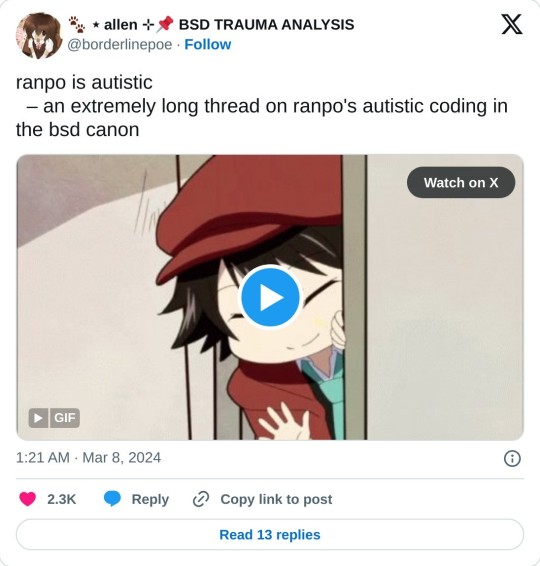Click the GIF label badge
Viewport: 540px width, 566px height.
pos(65,418)
